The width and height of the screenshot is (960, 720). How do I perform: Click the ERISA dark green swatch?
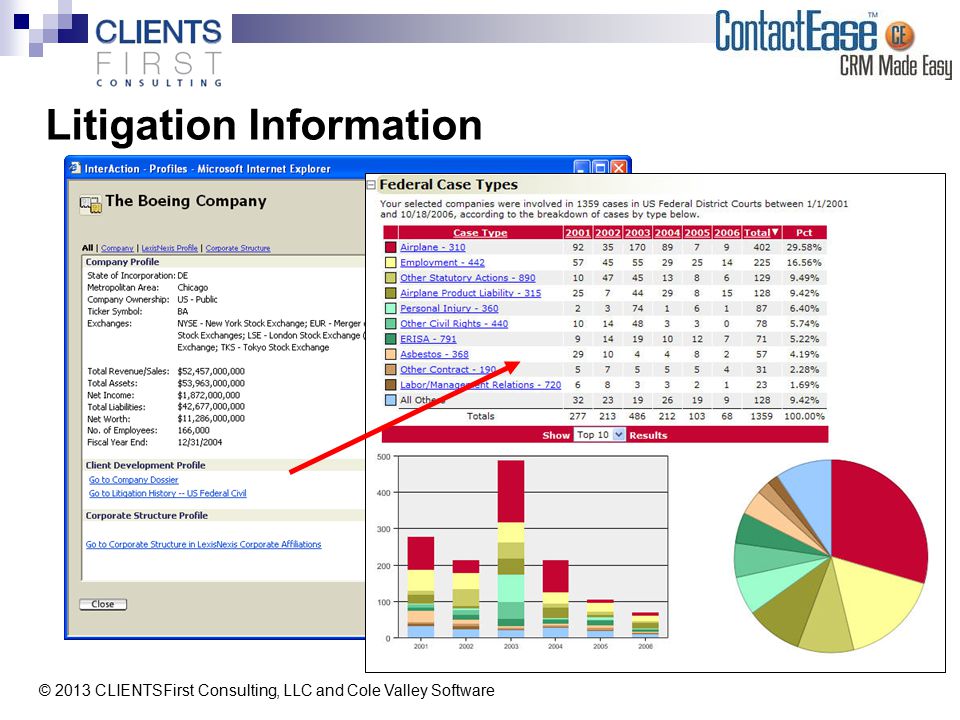pos(390,339)
